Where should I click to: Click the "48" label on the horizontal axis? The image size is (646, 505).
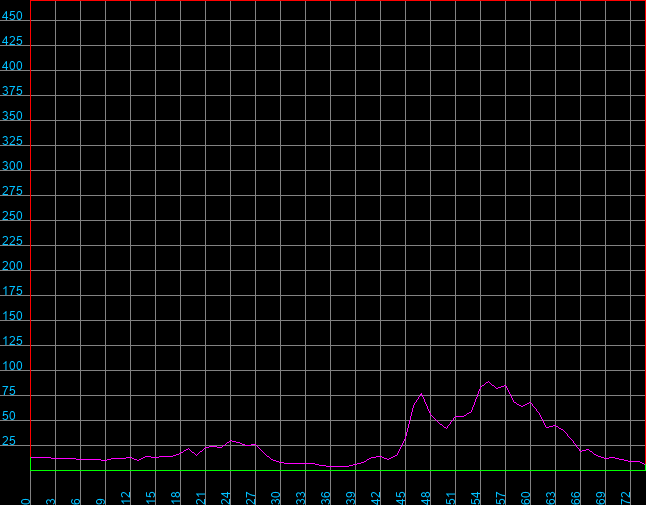tap(426, 498)
